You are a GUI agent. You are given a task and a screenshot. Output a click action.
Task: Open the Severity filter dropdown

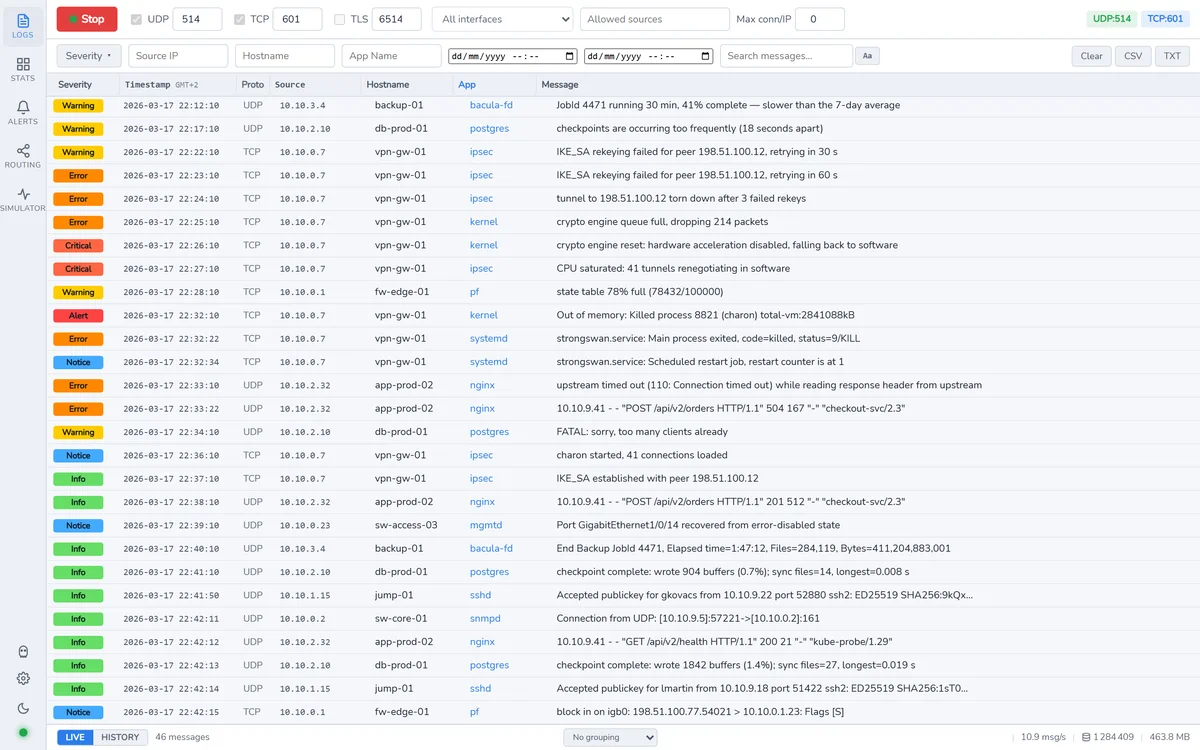click(89, 56)
